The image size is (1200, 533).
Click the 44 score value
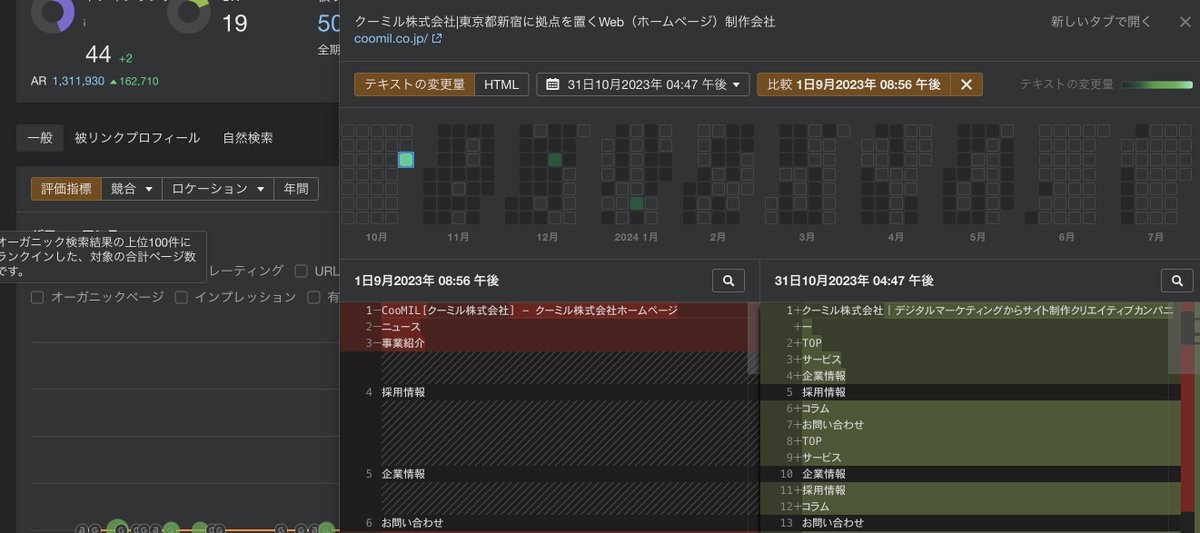pyautogui.click(x=98, y=54)
